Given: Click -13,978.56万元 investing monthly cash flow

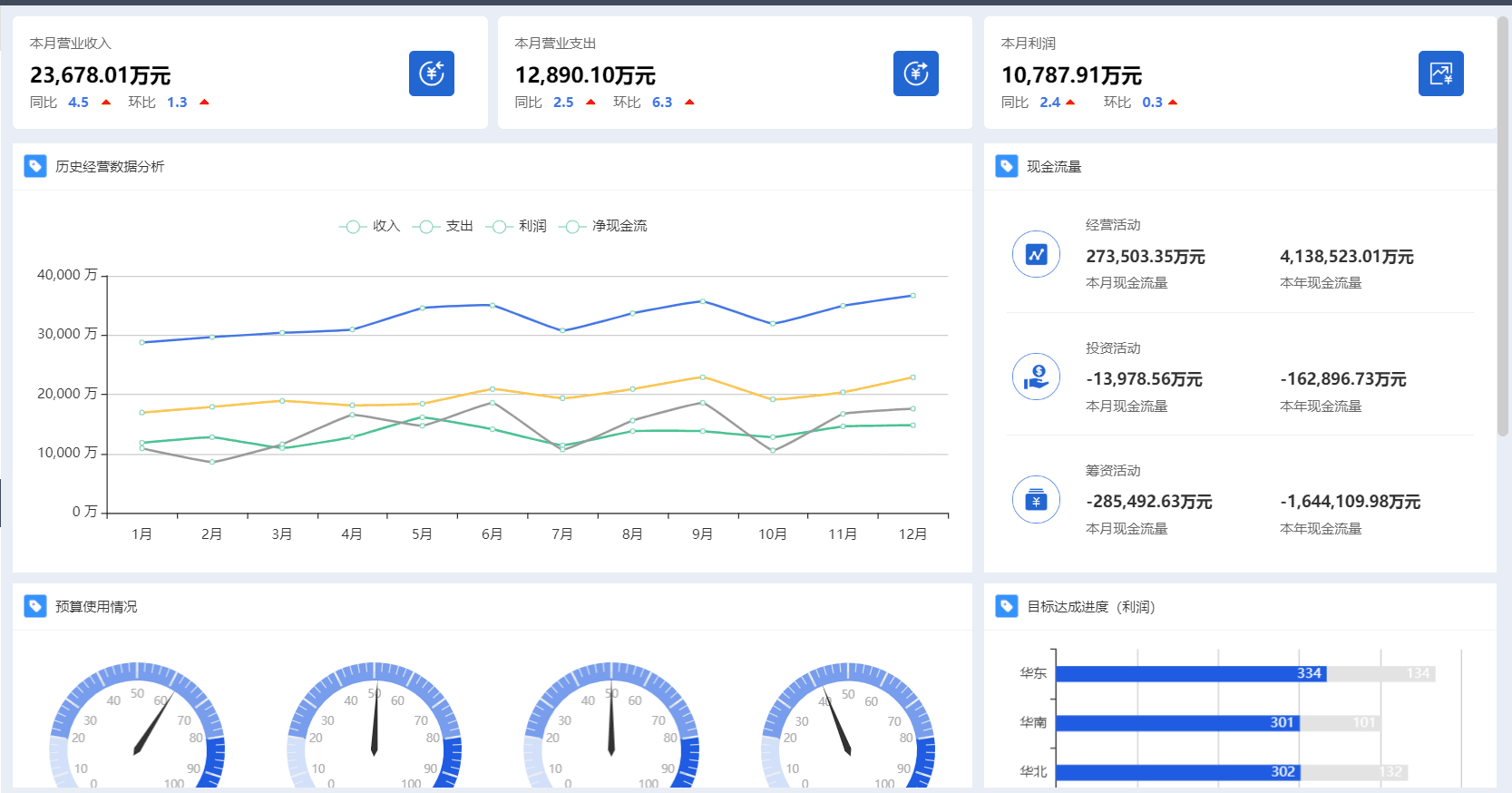Looking at the screenshot, I should pos(1144,379).
